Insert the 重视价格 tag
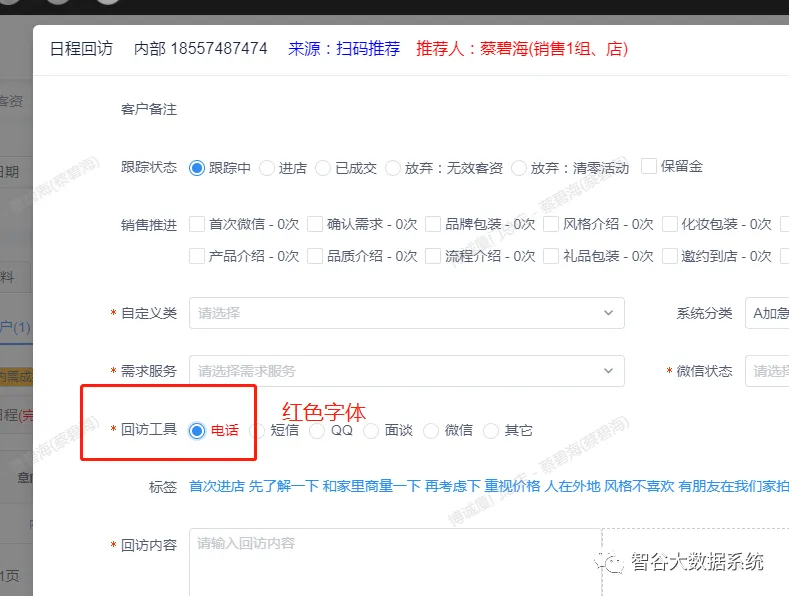This screenshot has height=596, width=789. click(x=512, y=486)
